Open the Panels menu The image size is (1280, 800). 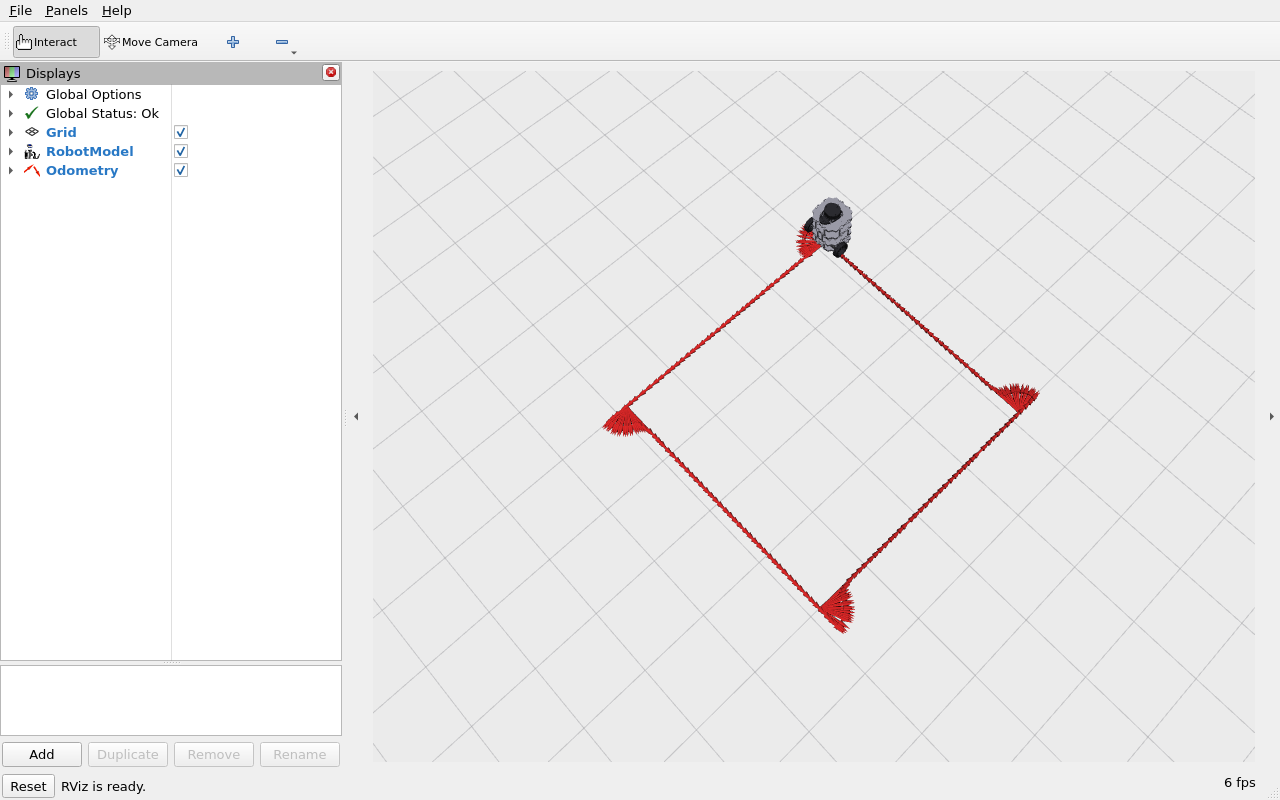(67, 10)
